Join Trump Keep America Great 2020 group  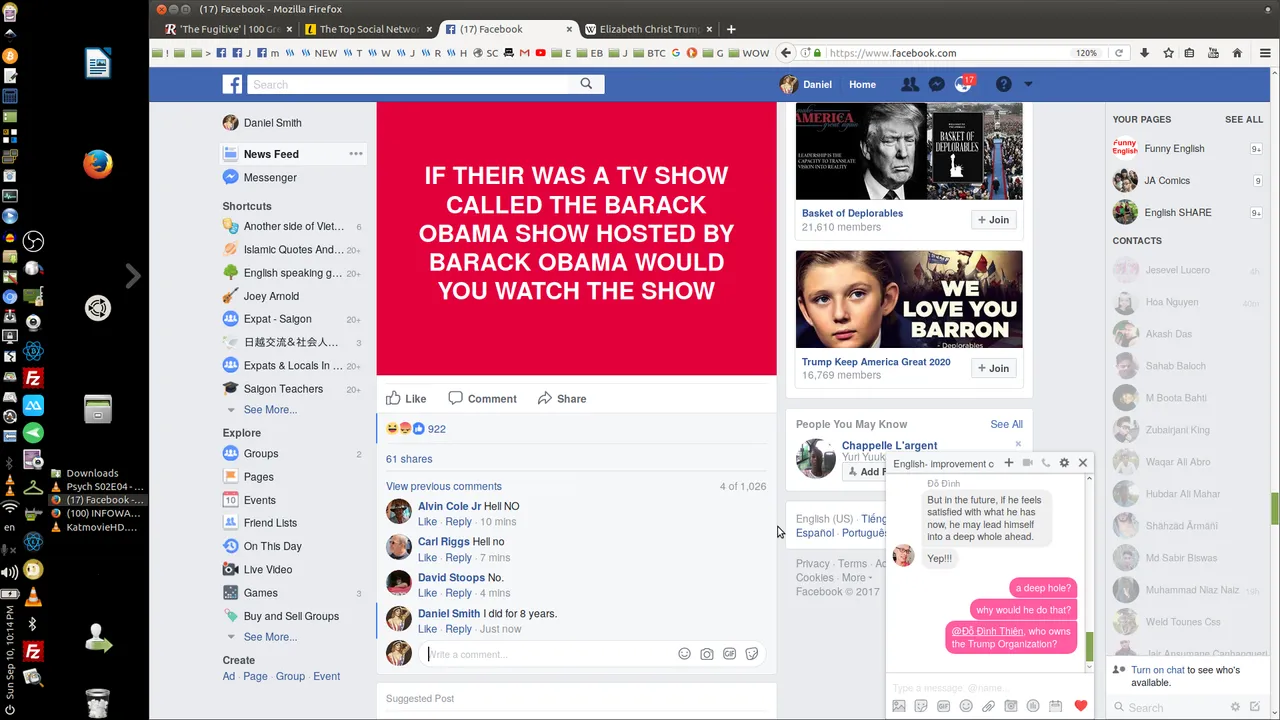994,368
